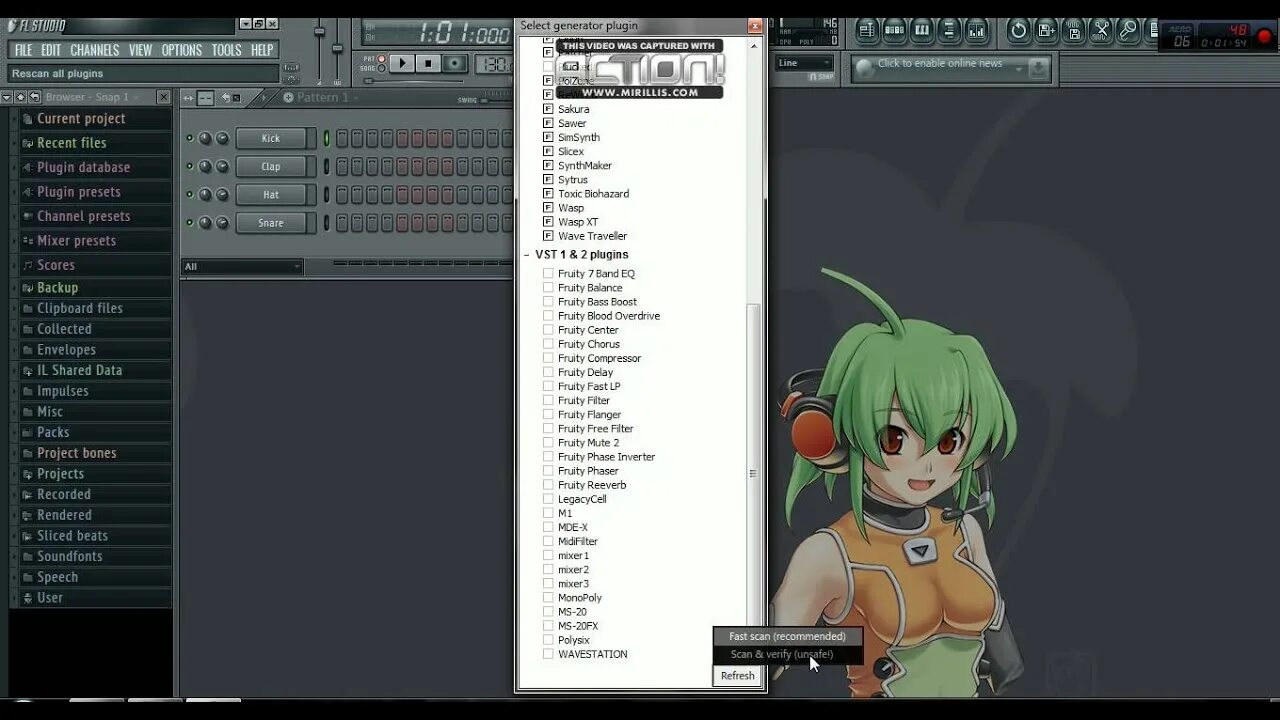This screenshot has height=720, width=1280.
Task: Click the Play transport button
Action: click(402, 63)
